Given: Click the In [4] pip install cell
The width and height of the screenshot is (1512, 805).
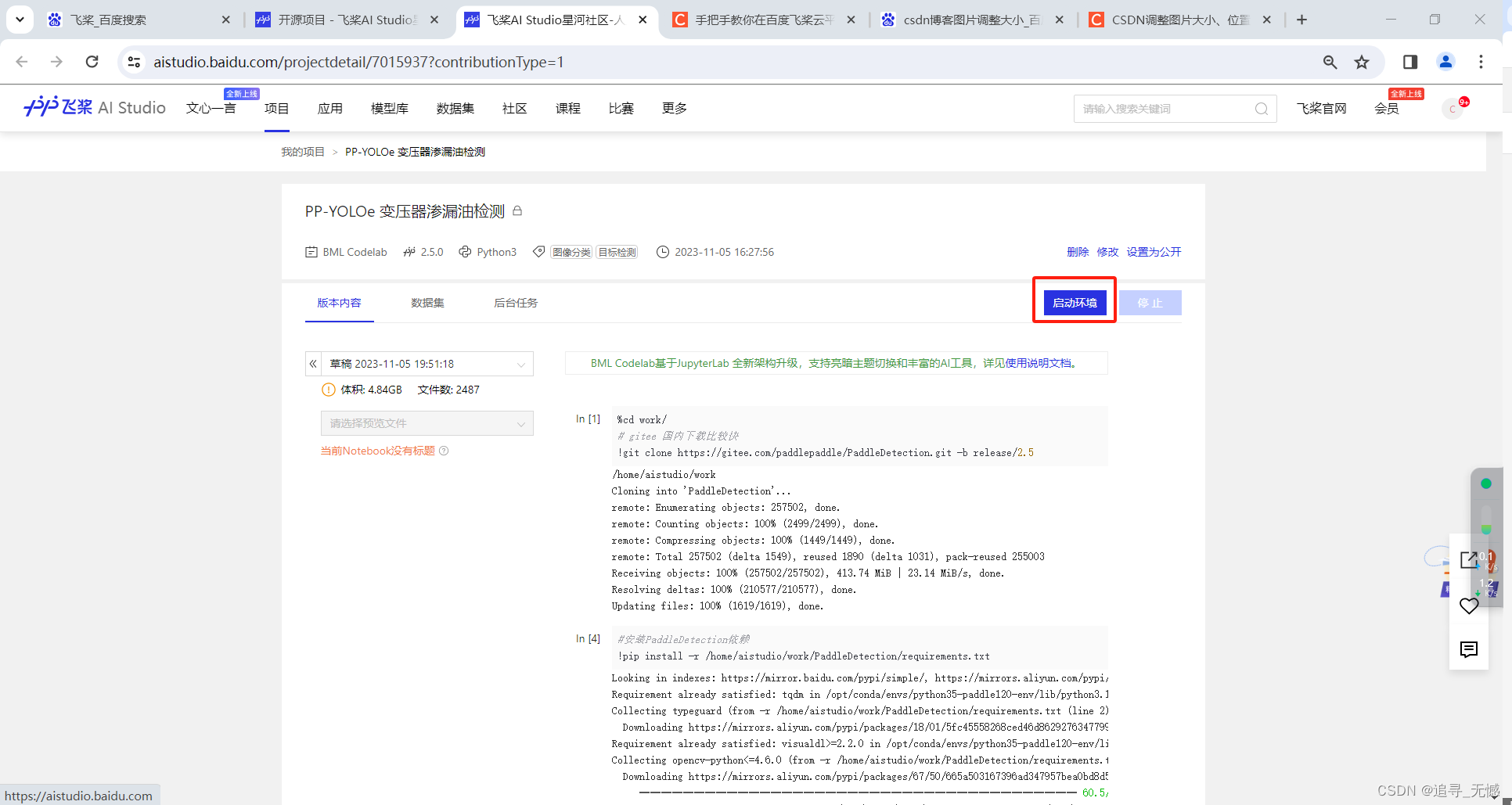Looking at the screenshot, I should 860,648.
